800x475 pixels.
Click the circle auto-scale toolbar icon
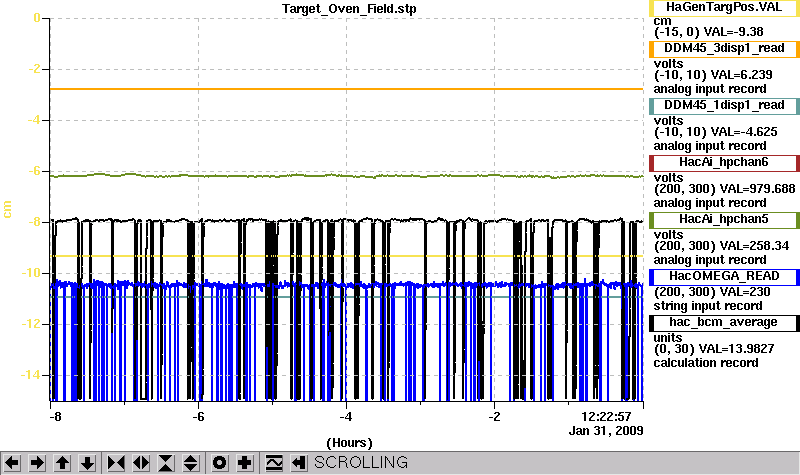(x=219, y=463)
